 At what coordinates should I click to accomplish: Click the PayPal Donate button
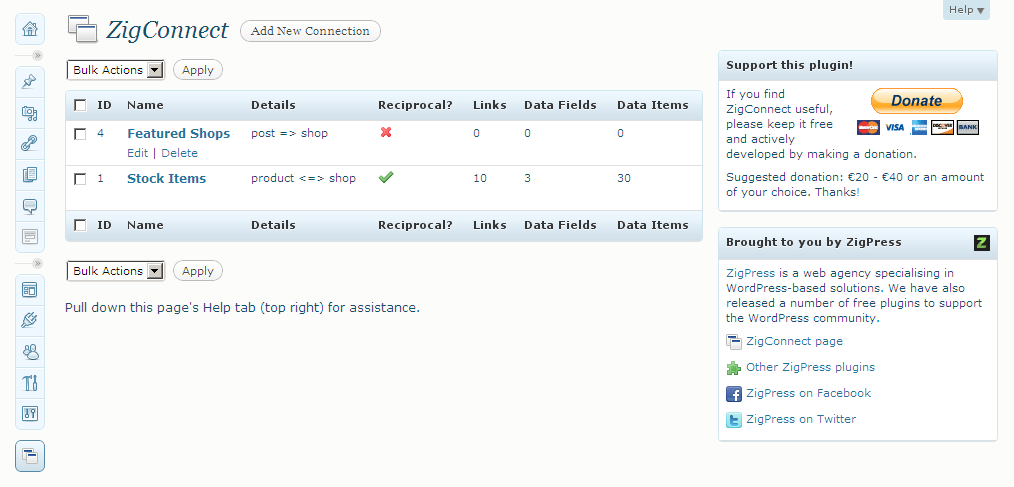click(916, 101)
